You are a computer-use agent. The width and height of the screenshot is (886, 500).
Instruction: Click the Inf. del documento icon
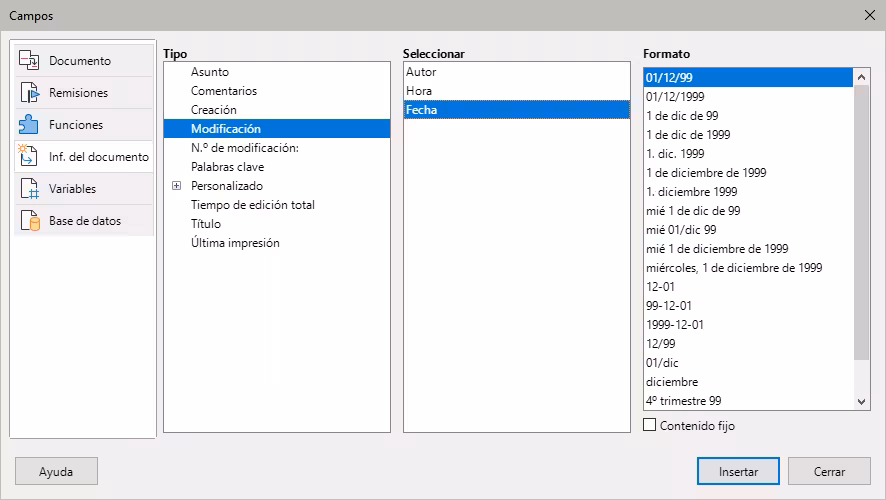[x=29, y=157]
